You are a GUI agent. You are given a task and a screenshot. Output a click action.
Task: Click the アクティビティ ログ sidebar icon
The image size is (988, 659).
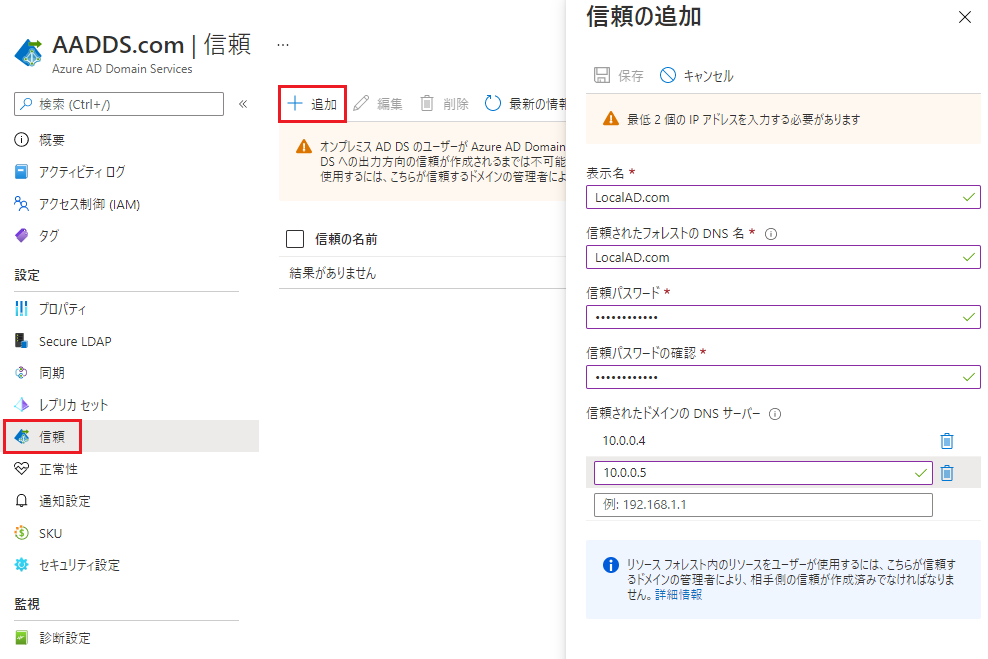tap(21, 171)
